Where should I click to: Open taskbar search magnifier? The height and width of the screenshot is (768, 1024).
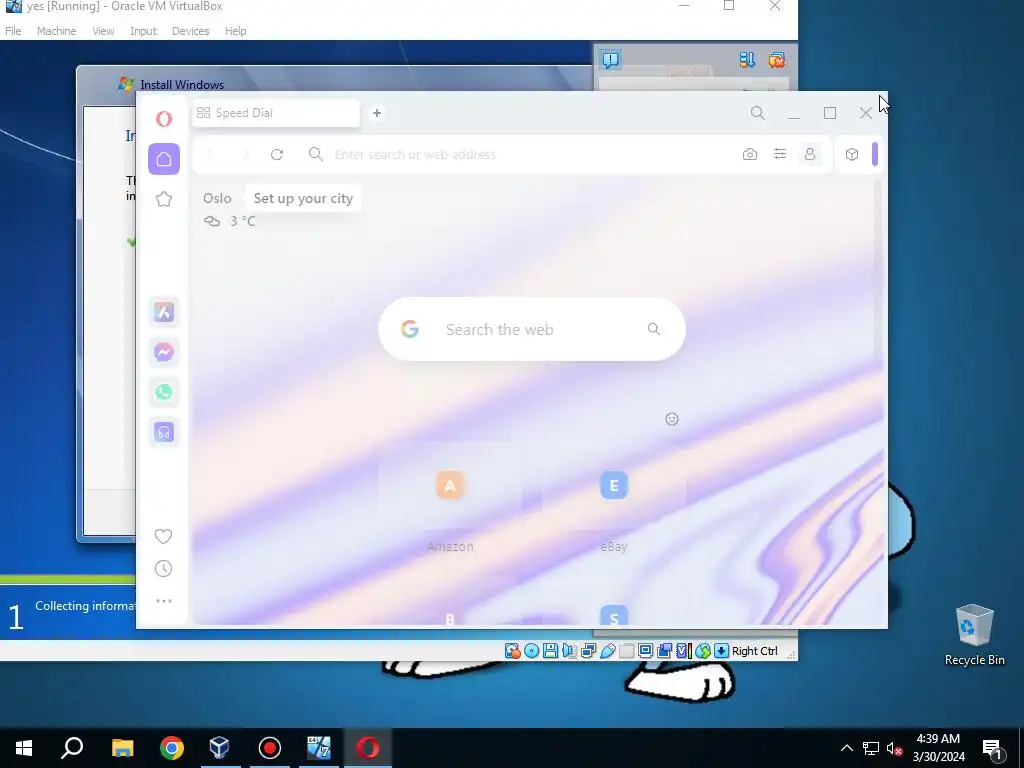tap(72, 748)
